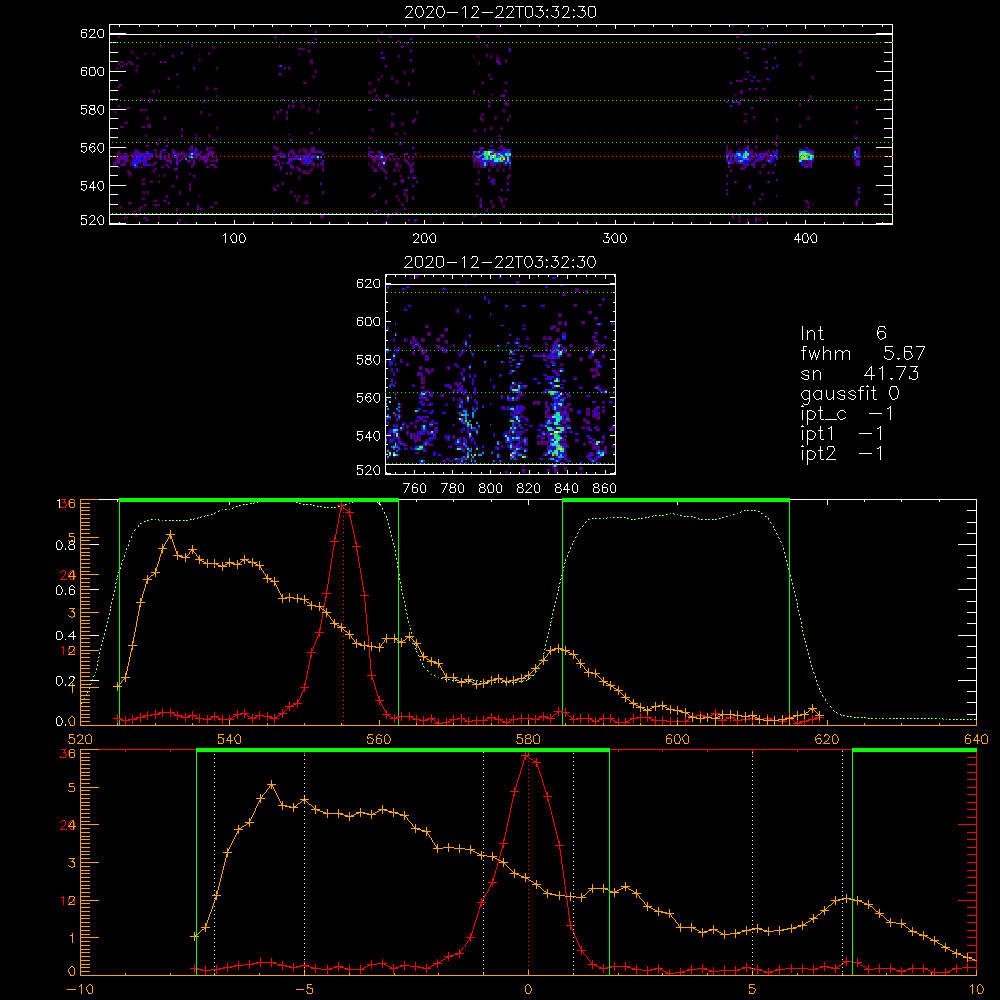Click x-axis label 640 of the third plot
The width and height of the screenshot is (1000, 1000).
tap(976, 740)
